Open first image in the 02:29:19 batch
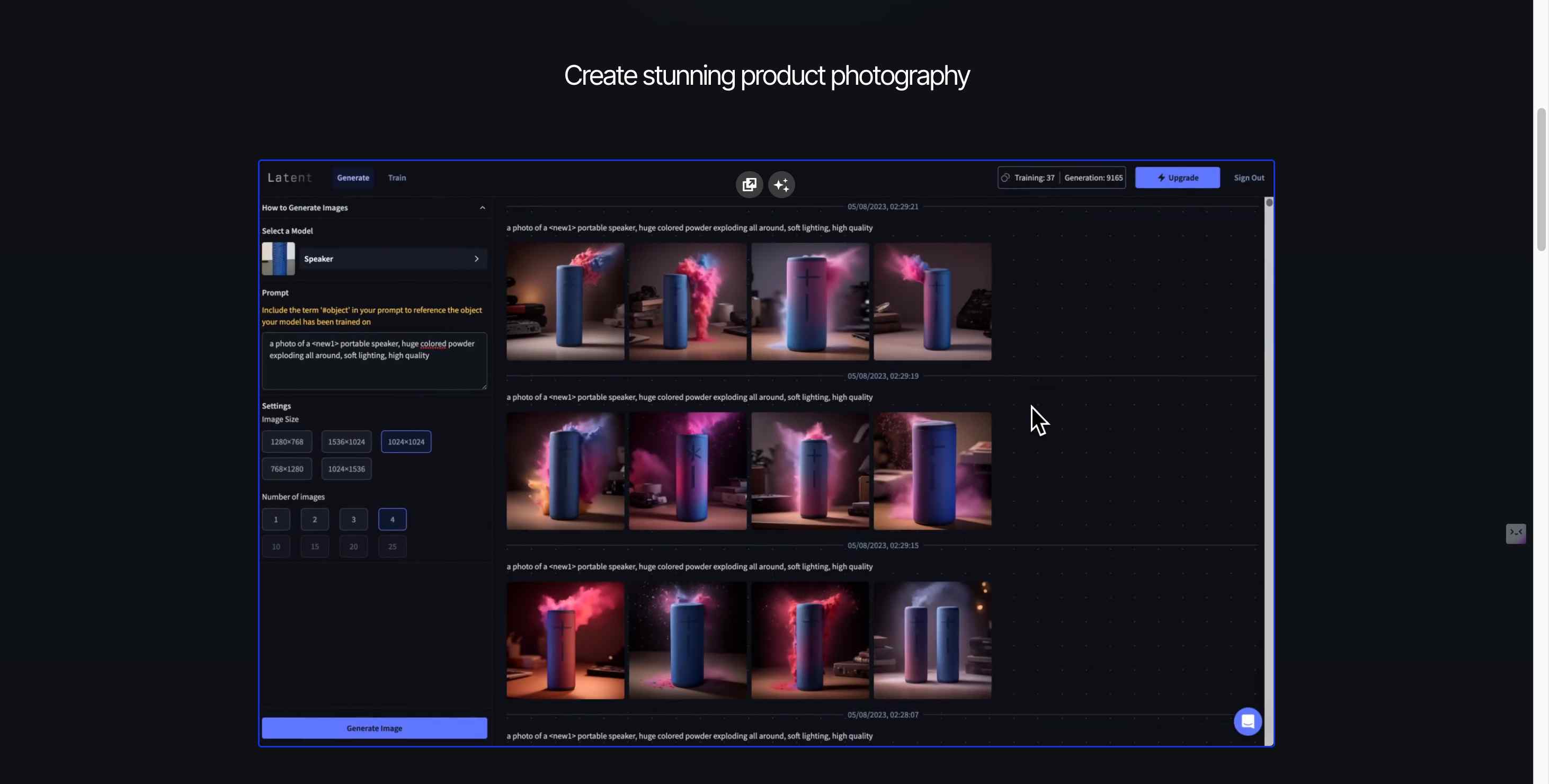This screenshot has height=784, width=1549. [x=565, y=471]
